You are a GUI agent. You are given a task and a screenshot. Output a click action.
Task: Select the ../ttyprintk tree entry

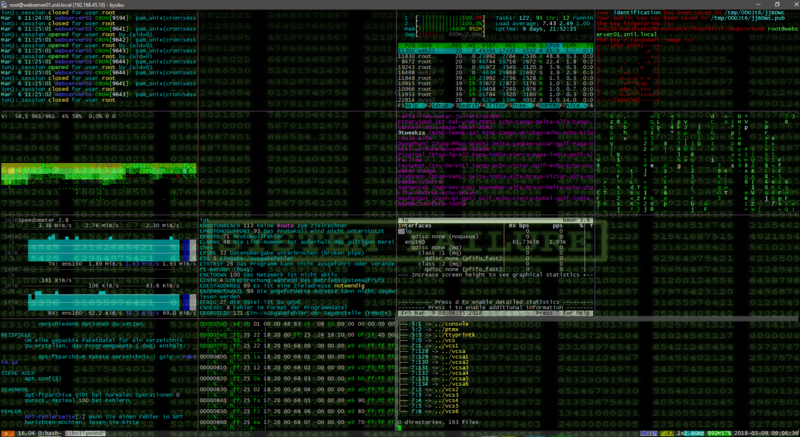(458, 337)
